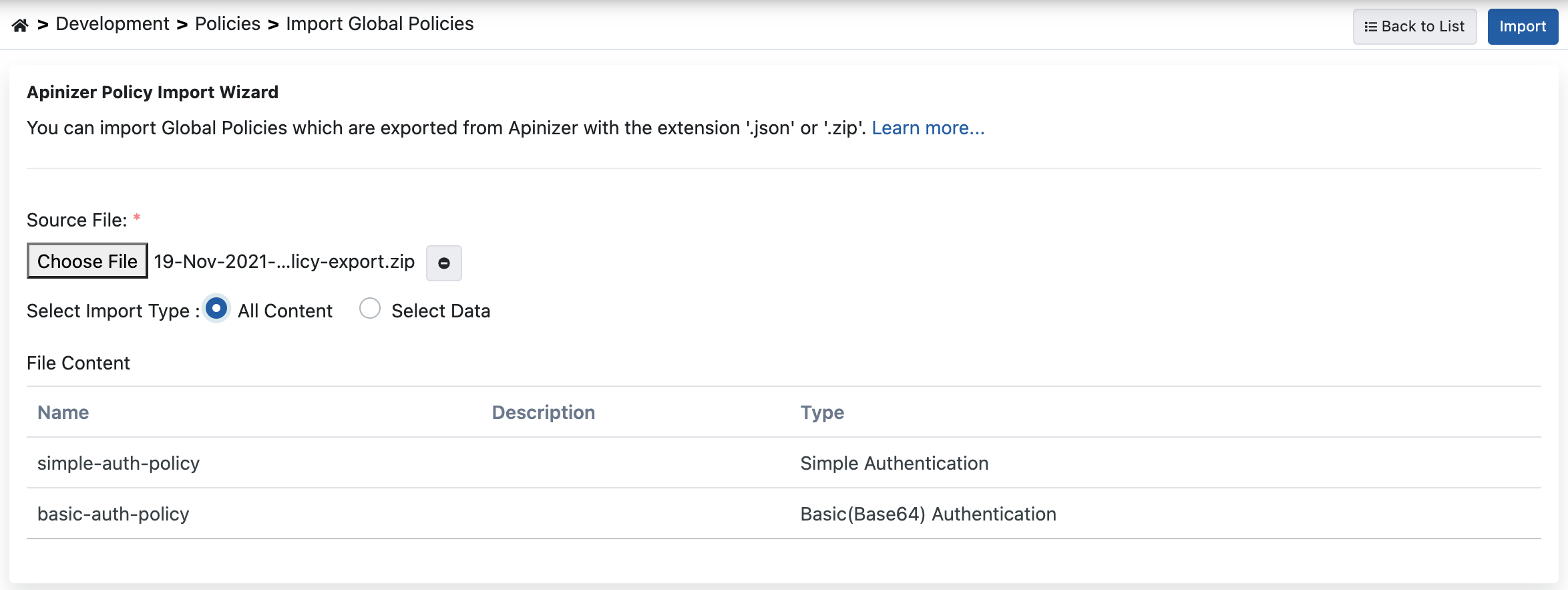Remove the selected file with minus icon

[x=443, y=263]
